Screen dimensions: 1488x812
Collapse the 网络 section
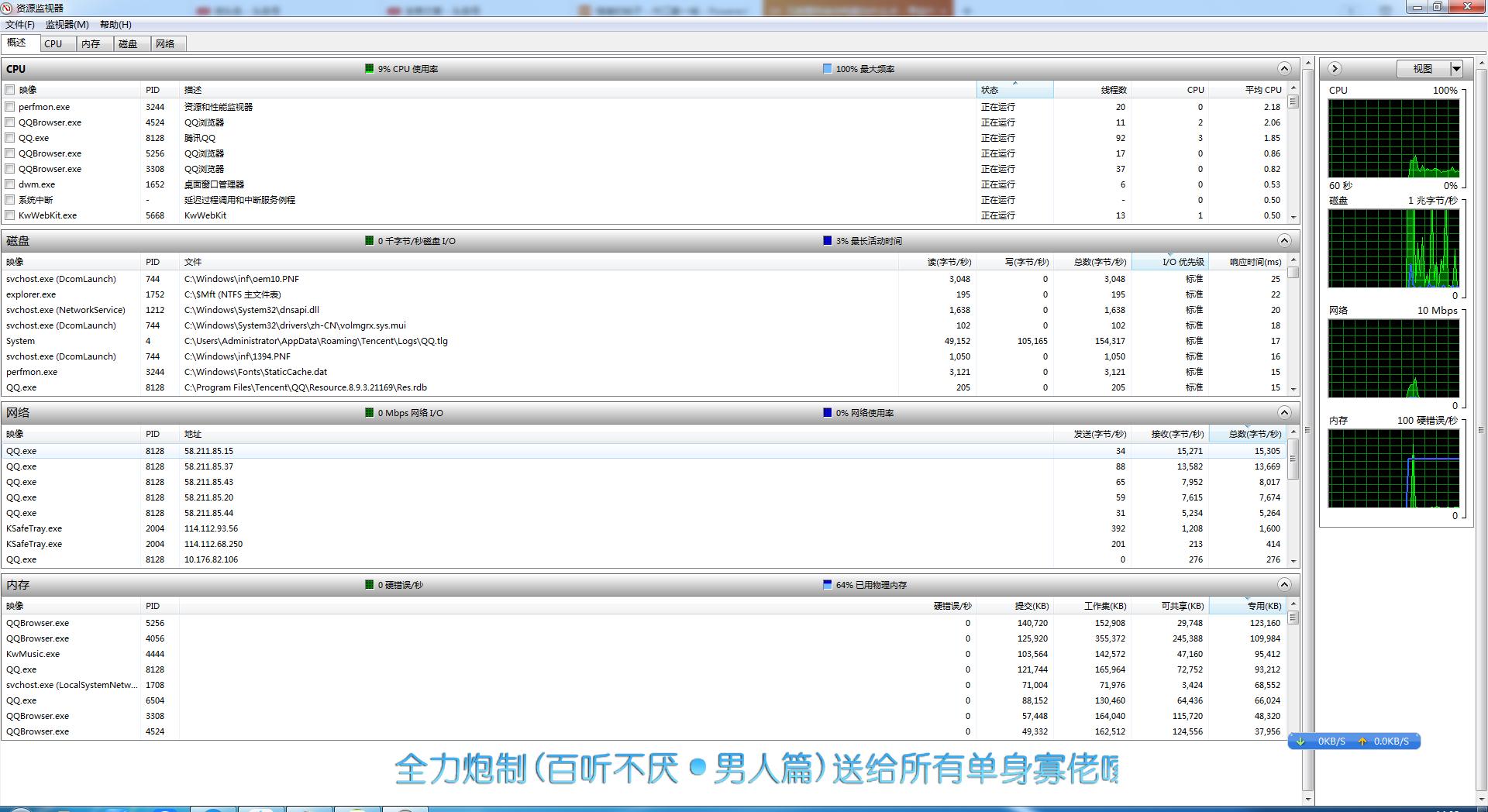(1284, 412)
